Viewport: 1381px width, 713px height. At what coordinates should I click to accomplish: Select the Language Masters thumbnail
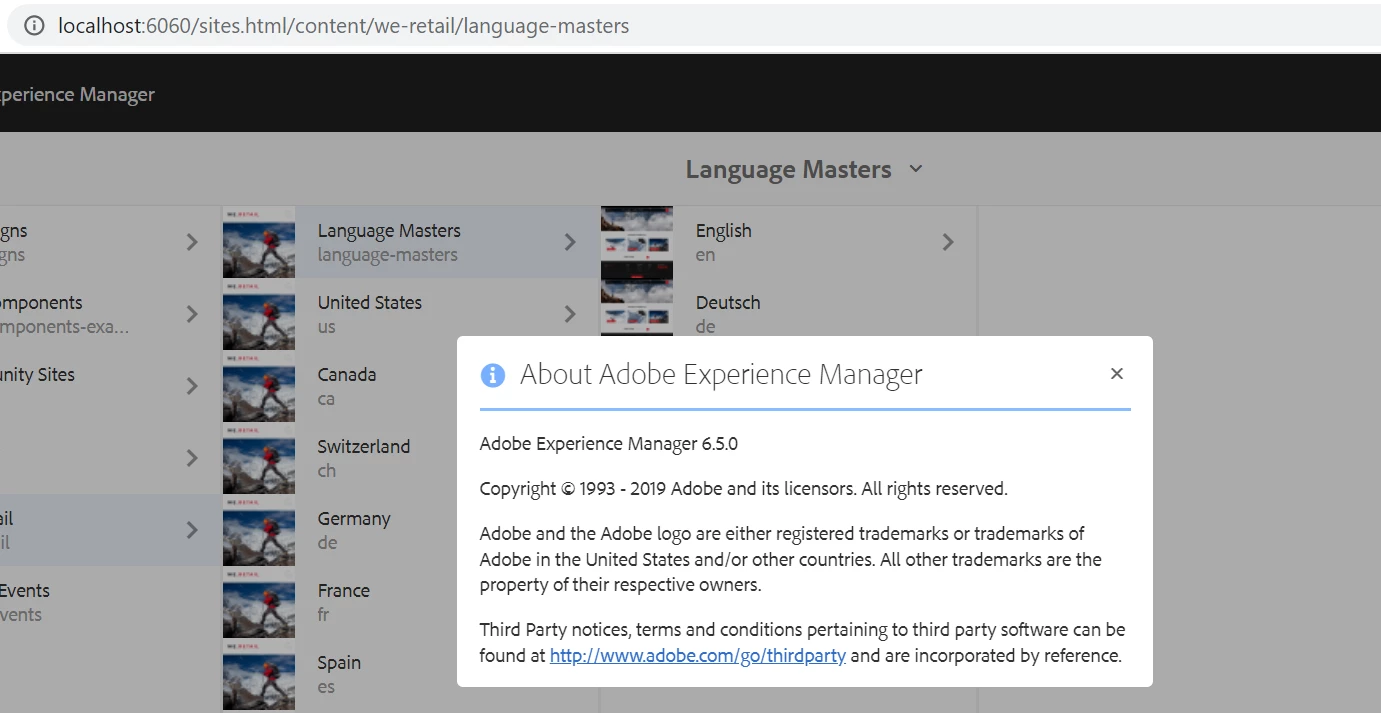point(259,242)
